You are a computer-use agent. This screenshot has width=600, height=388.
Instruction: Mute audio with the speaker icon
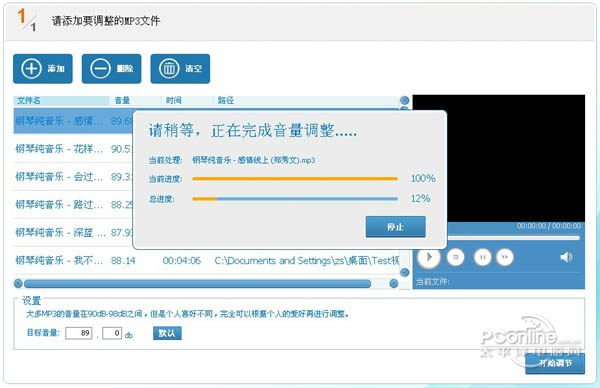pyautogui.click(x=566, y=257)
